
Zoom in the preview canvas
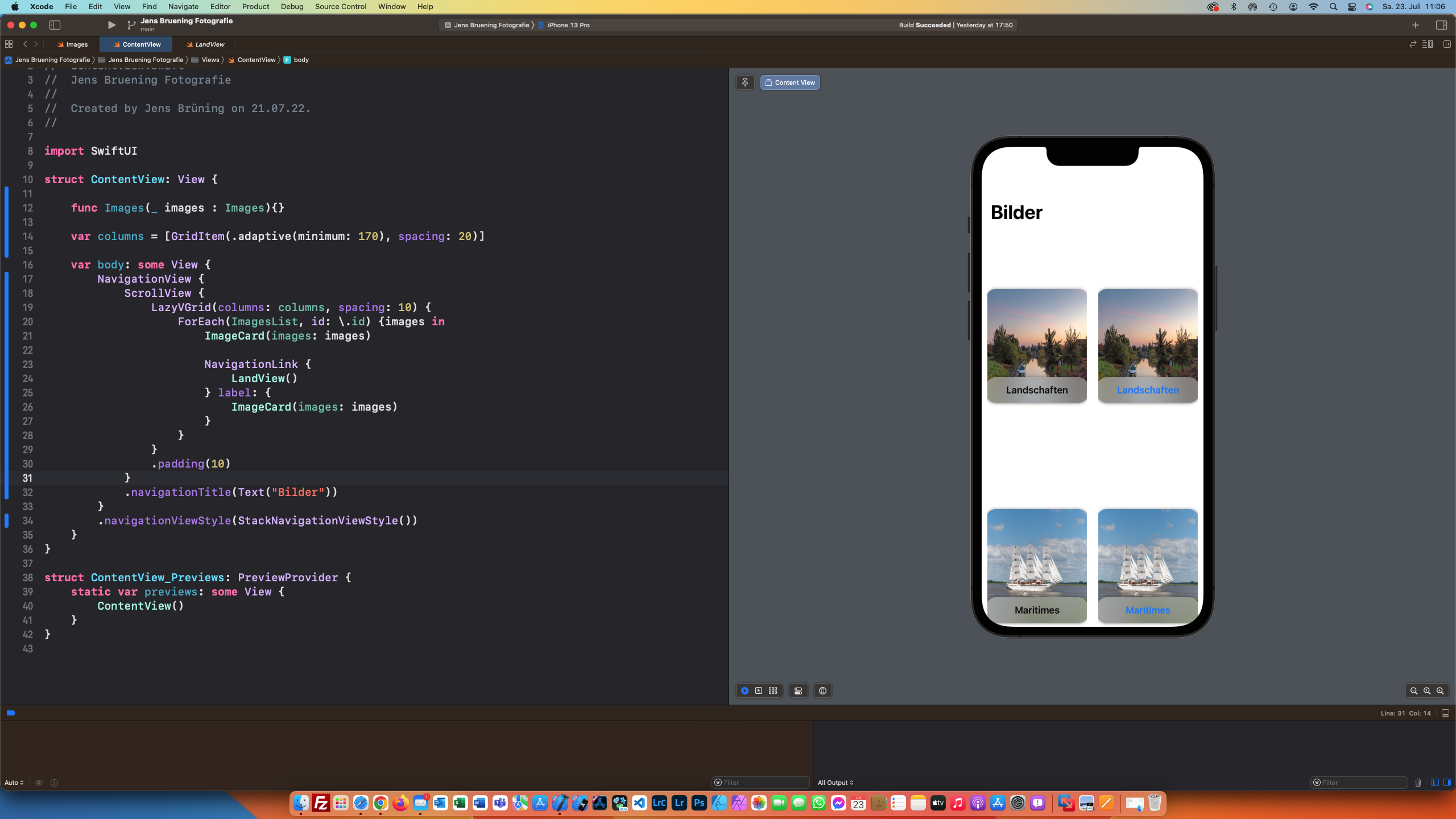click(x=1440, y=690)
